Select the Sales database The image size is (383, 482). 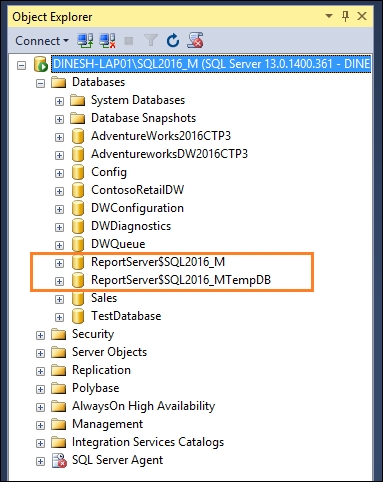[104, 298]
